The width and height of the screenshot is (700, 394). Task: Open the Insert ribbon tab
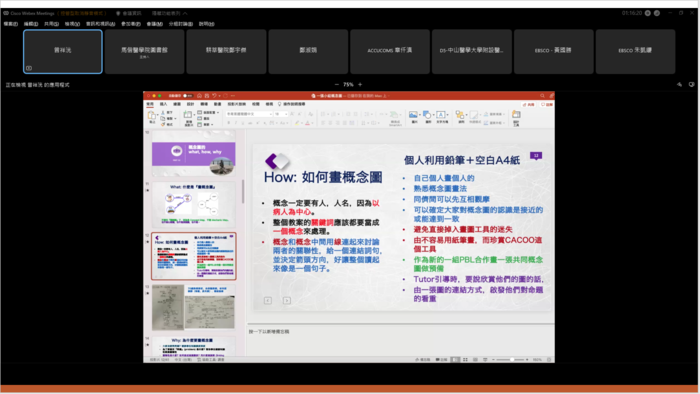163,104
